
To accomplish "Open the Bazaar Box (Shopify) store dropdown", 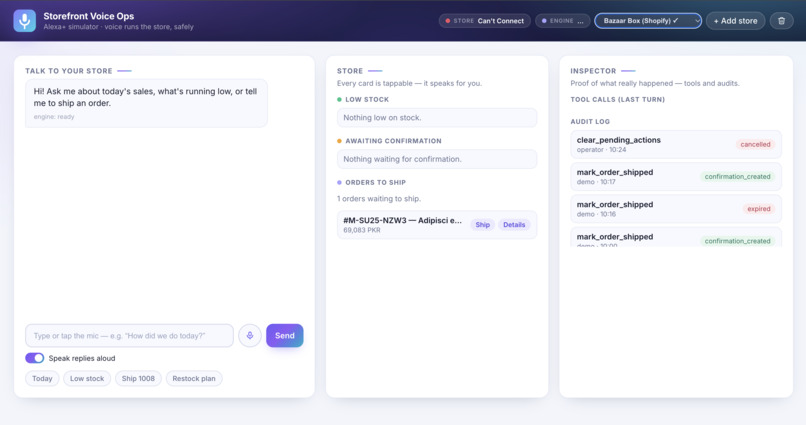I will click(x=648, y=21).
